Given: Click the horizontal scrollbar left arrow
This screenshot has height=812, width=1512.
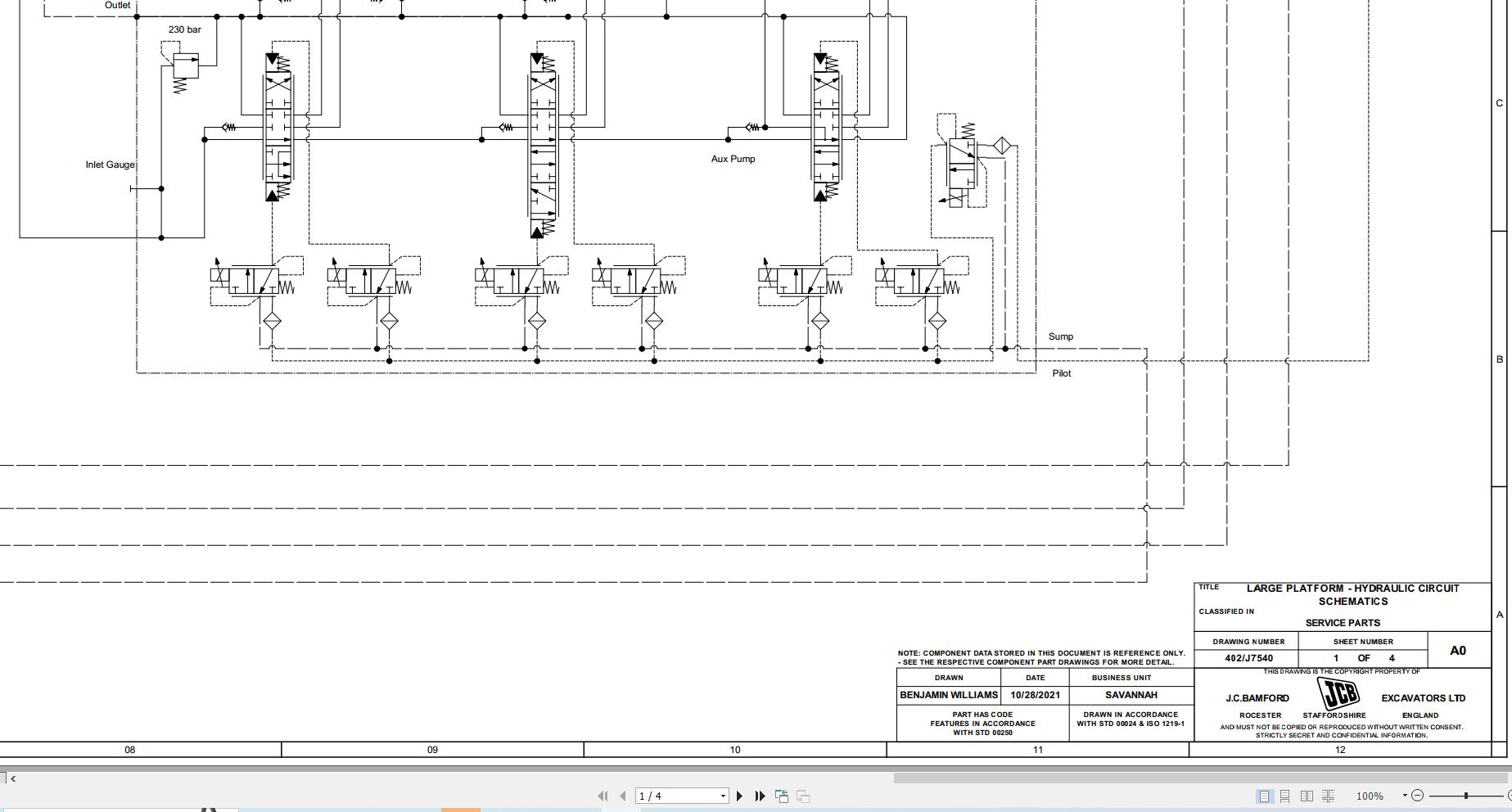Looking at the screenshot, I should point(12,778).
